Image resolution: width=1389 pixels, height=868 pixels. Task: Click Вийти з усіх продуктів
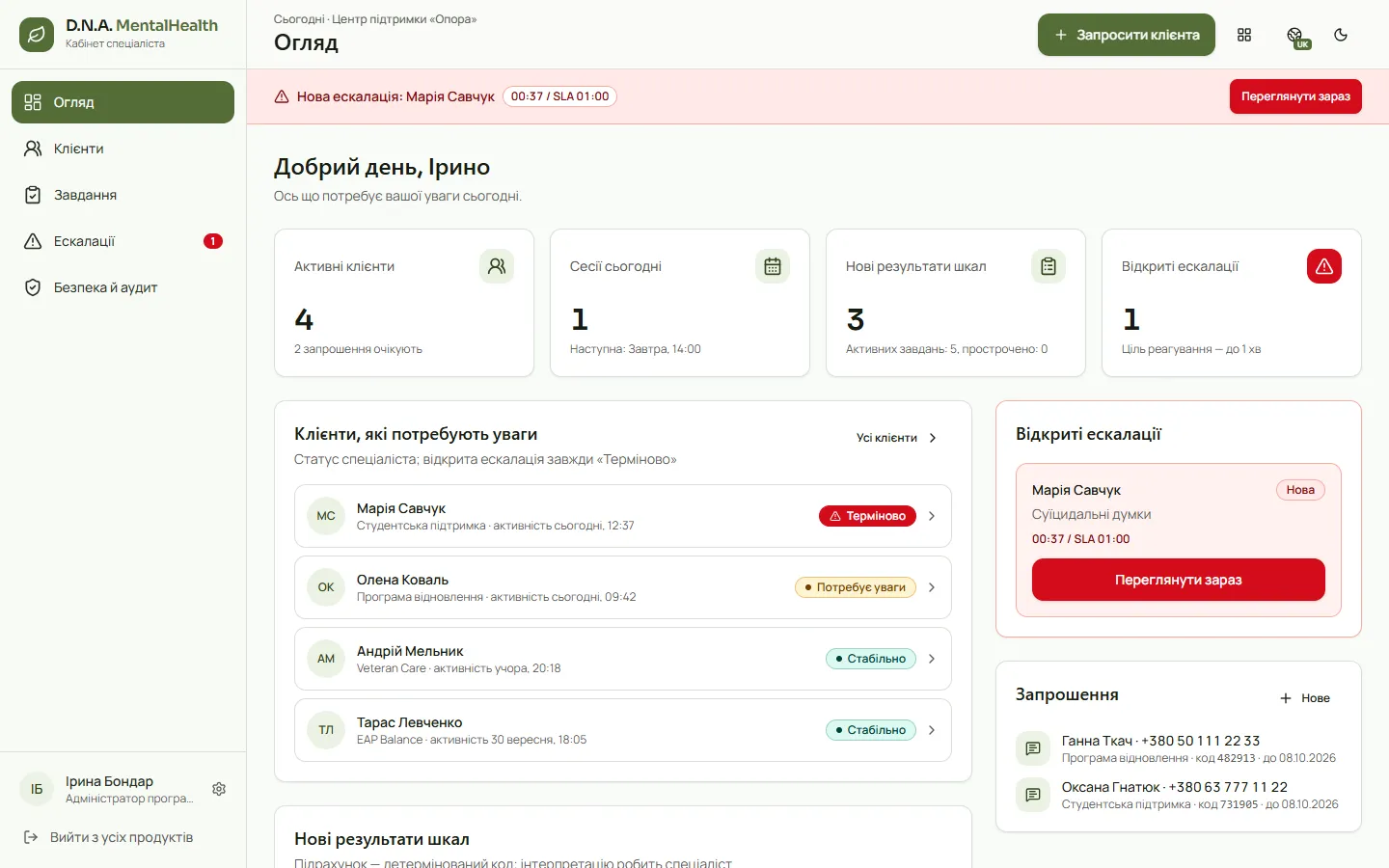tap(123, 837)
